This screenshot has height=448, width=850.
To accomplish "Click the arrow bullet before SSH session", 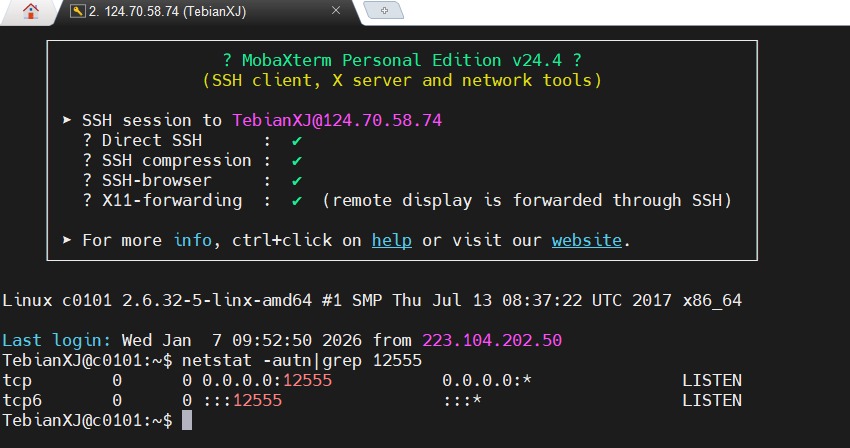I will [67, 120].
